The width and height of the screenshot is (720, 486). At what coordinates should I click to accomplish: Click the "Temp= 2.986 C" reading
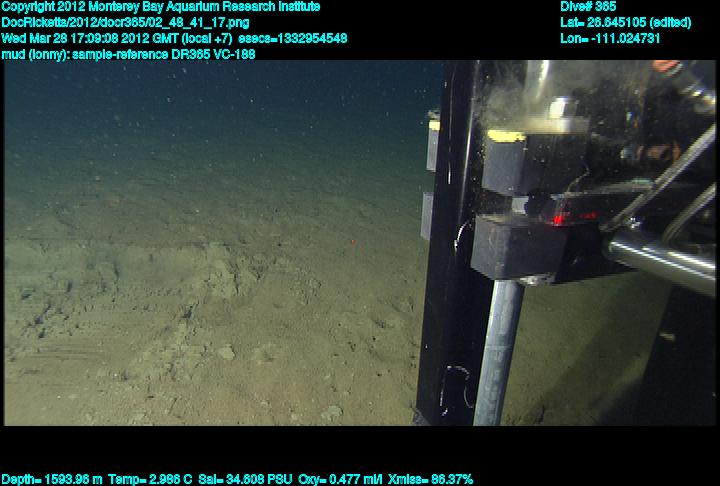(x=151, y=480)
